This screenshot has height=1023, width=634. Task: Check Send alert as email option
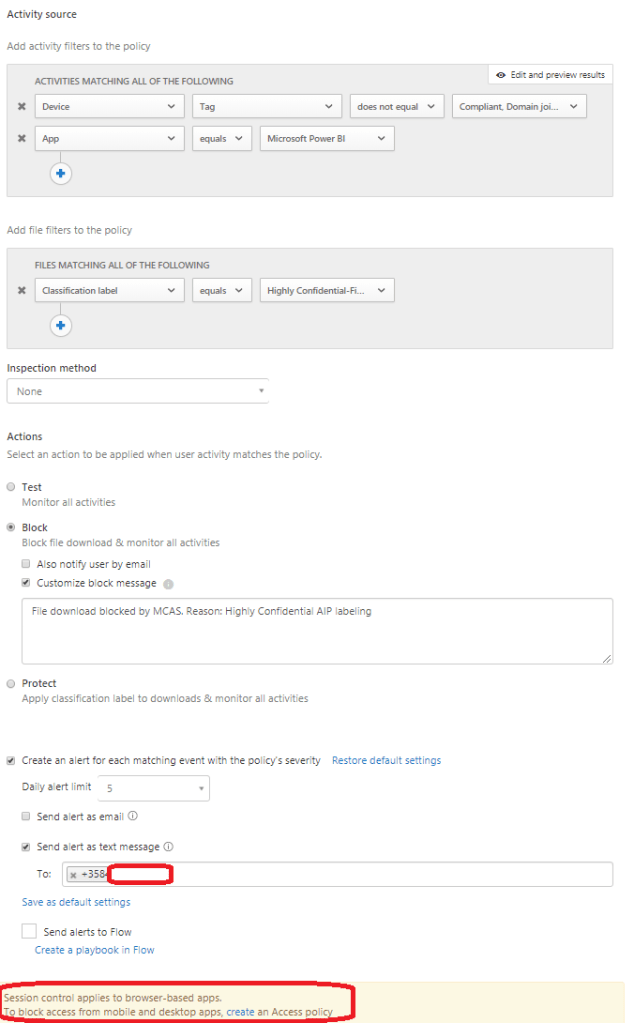click(26, 816)
